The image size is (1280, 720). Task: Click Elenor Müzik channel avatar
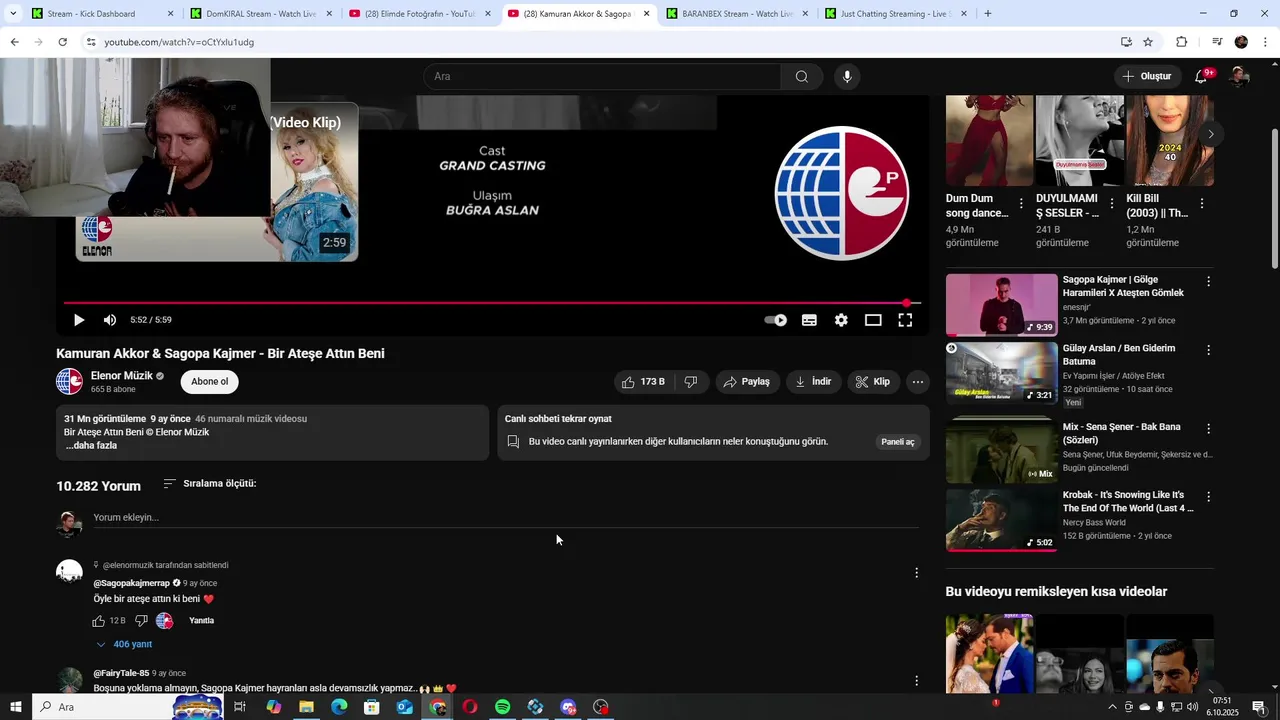click(69, 382)
